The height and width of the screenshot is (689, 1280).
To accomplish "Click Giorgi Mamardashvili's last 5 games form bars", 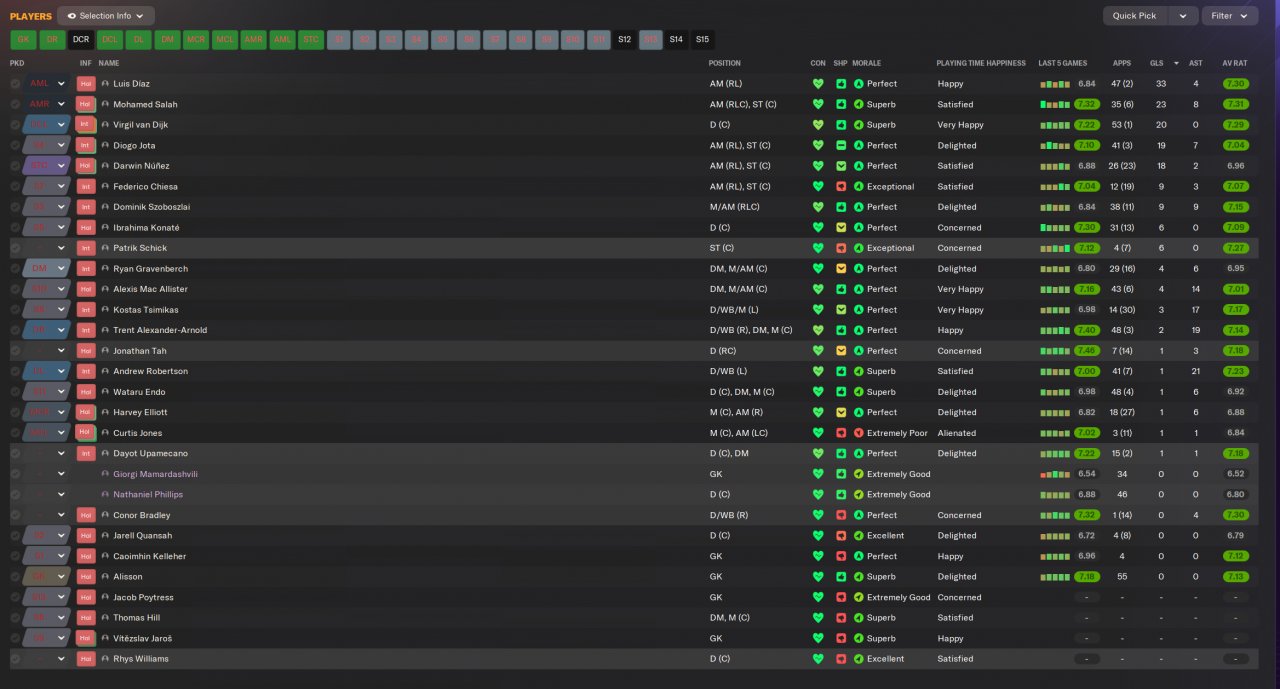I will click(x=1055, y=474).
